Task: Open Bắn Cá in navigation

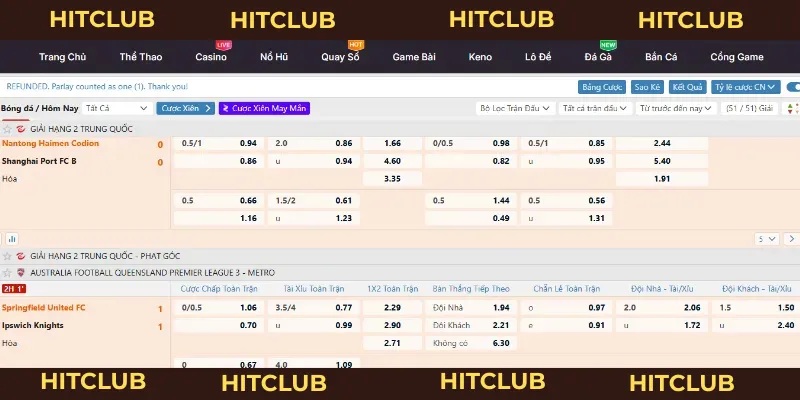Action: [661, 57]
